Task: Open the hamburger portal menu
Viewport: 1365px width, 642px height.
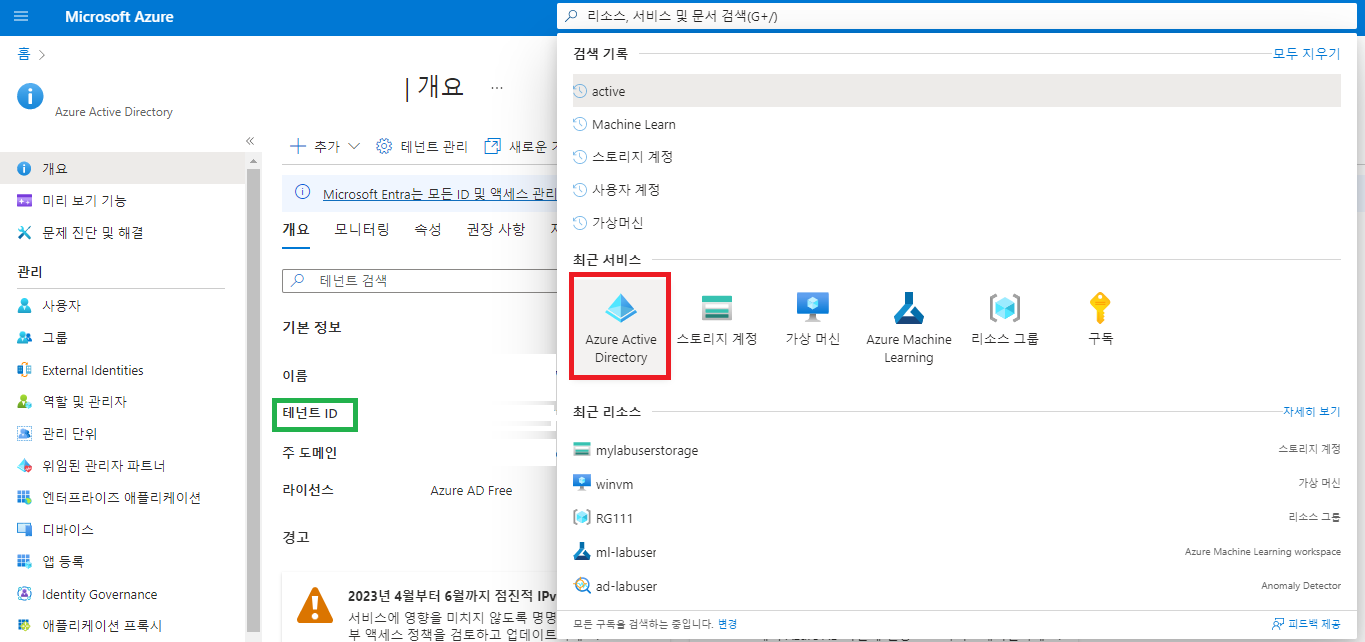Action: click(21, 17)
